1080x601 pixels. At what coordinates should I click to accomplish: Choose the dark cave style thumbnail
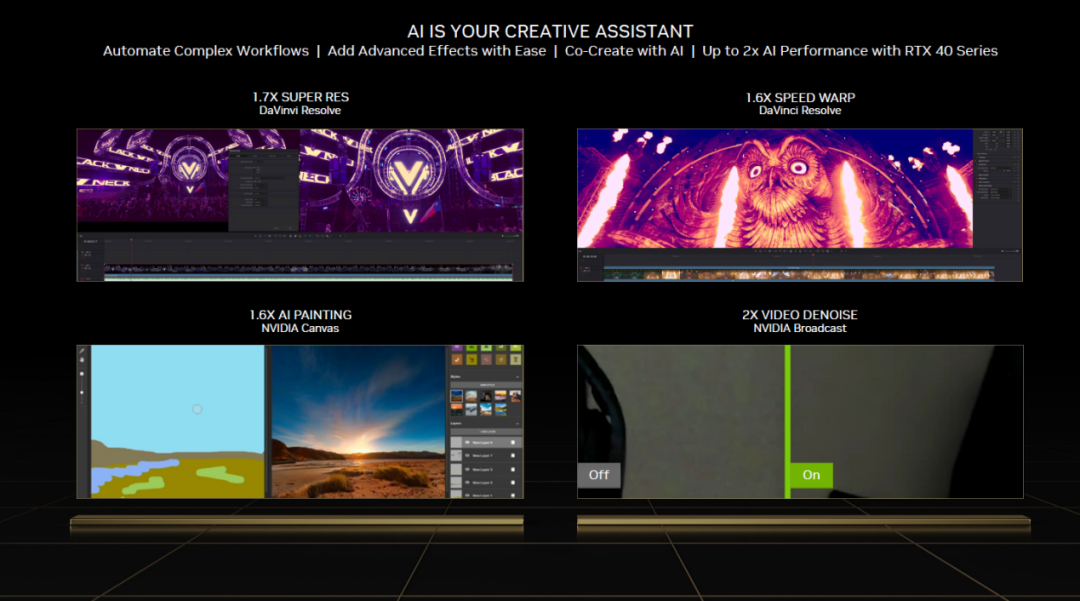tap(486, 396)
